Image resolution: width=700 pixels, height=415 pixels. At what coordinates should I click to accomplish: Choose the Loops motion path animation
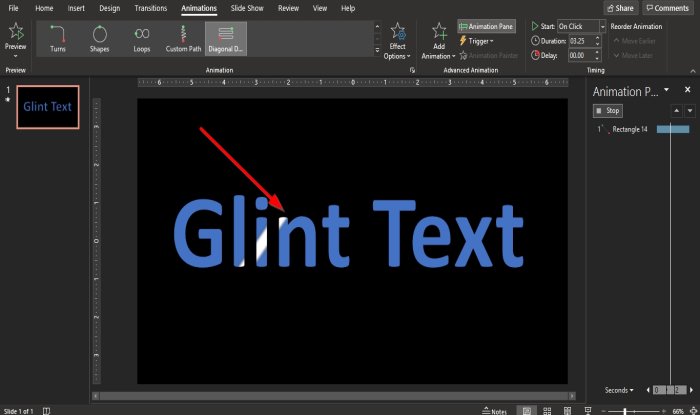[141, 38]
